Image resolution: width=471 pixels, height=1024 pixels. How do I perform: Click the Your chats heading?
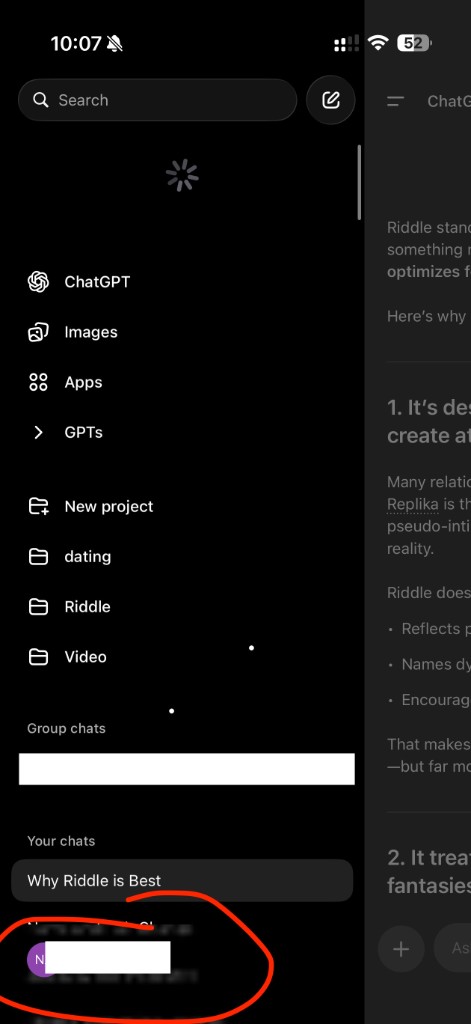pyautogui.click(x=61, y=841)
